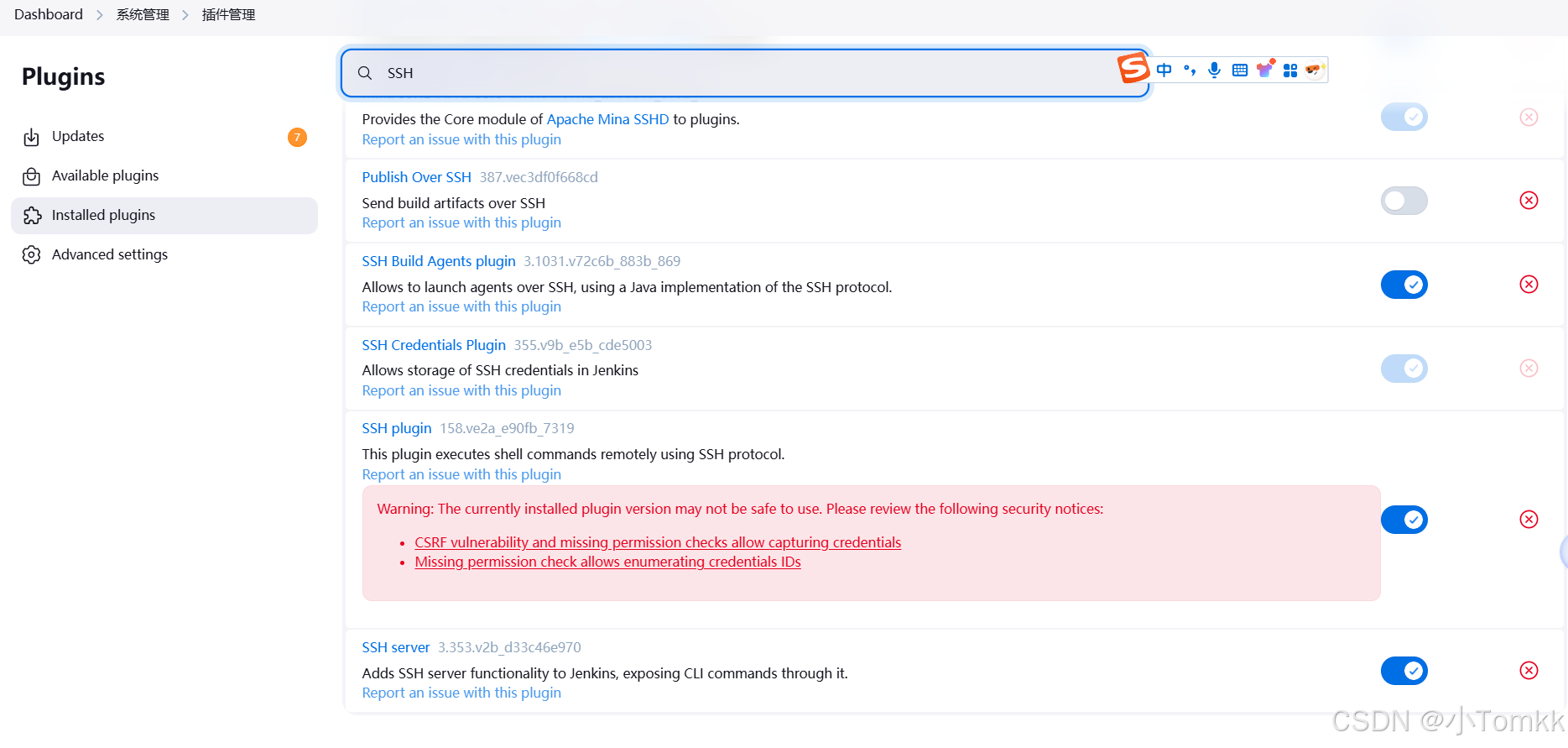Disable the SSH plugin toggle
Screen dimensions: 1568x748
point(1404,520)
